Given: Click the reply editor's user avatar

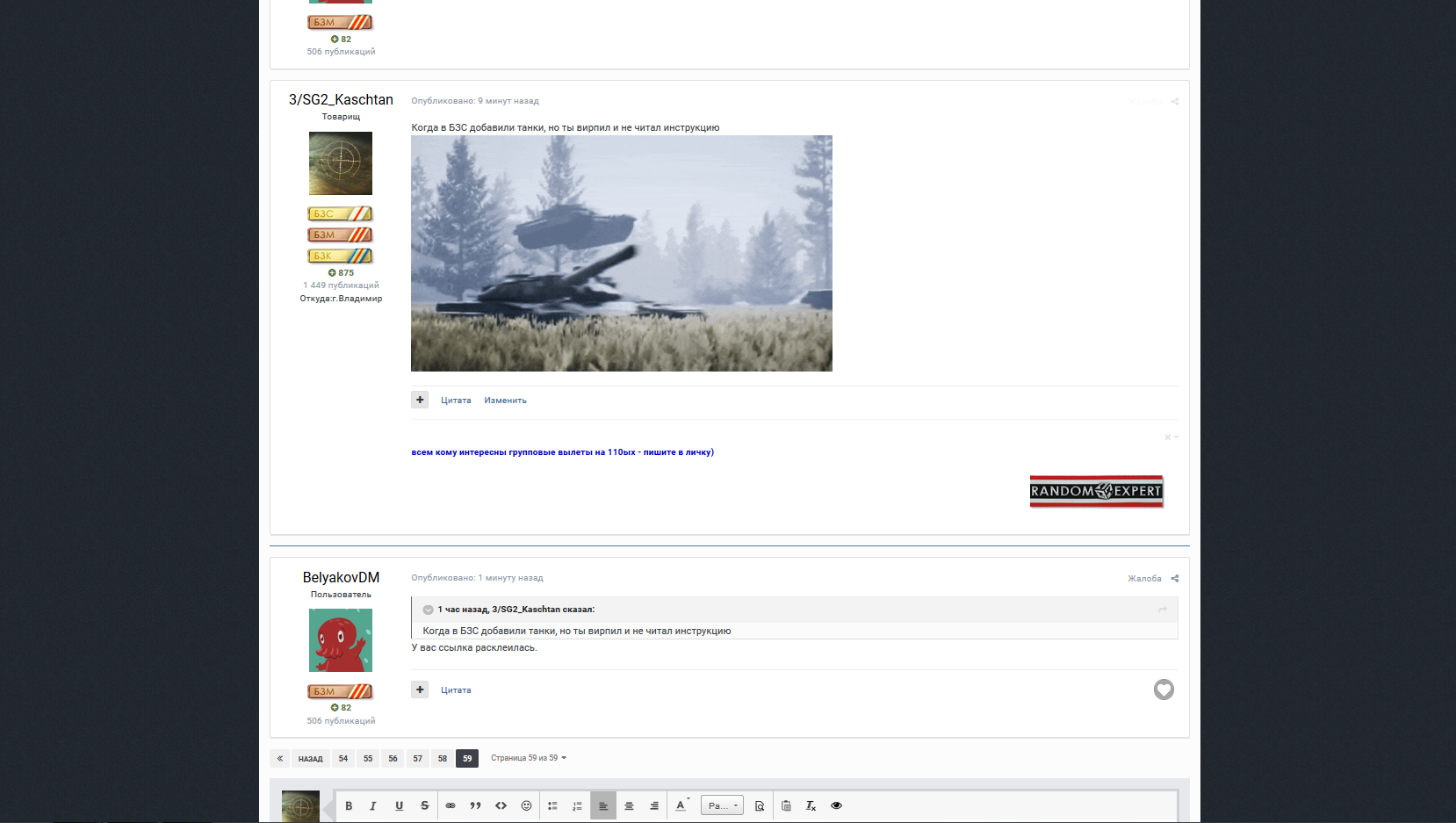Looking at the screenshot, I should click(300, 806).
